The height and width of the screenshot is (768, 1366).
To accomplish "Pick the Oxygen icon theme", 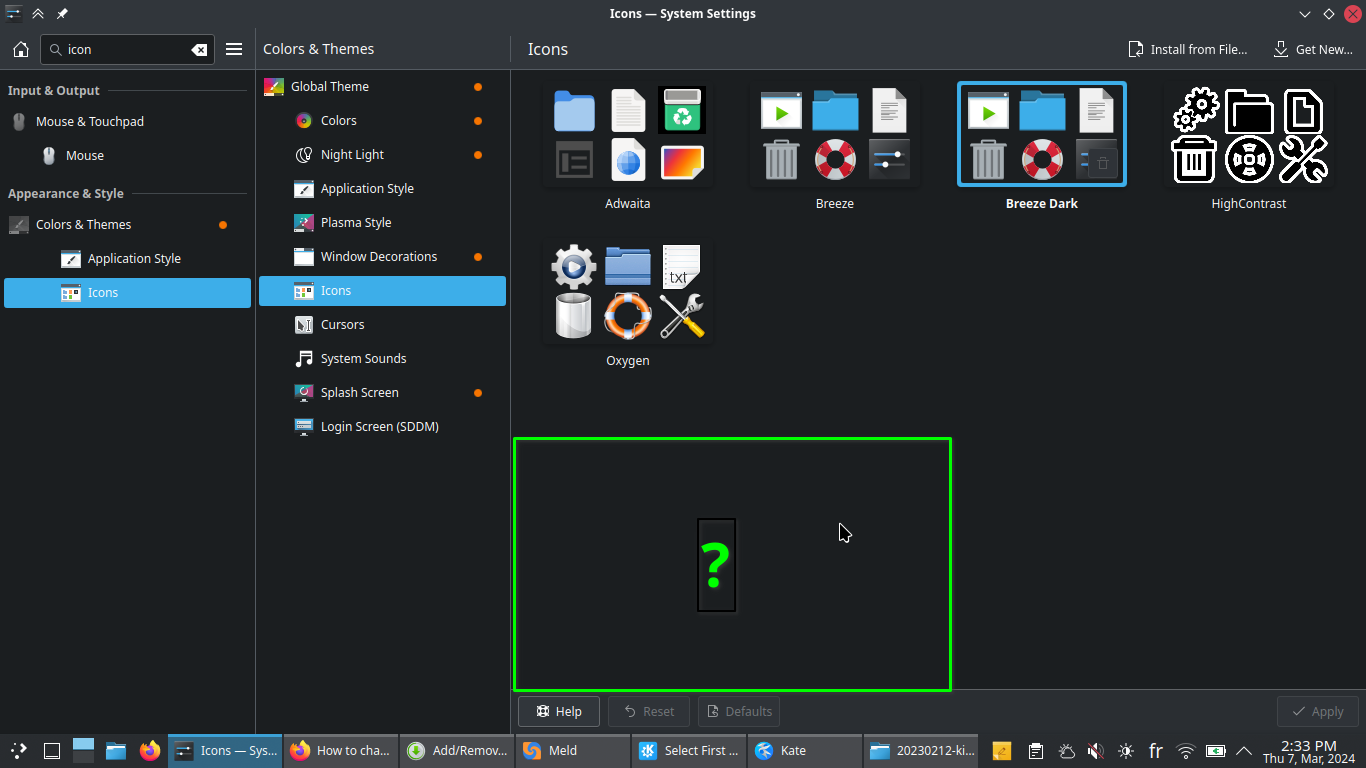I will pos(628,304).
